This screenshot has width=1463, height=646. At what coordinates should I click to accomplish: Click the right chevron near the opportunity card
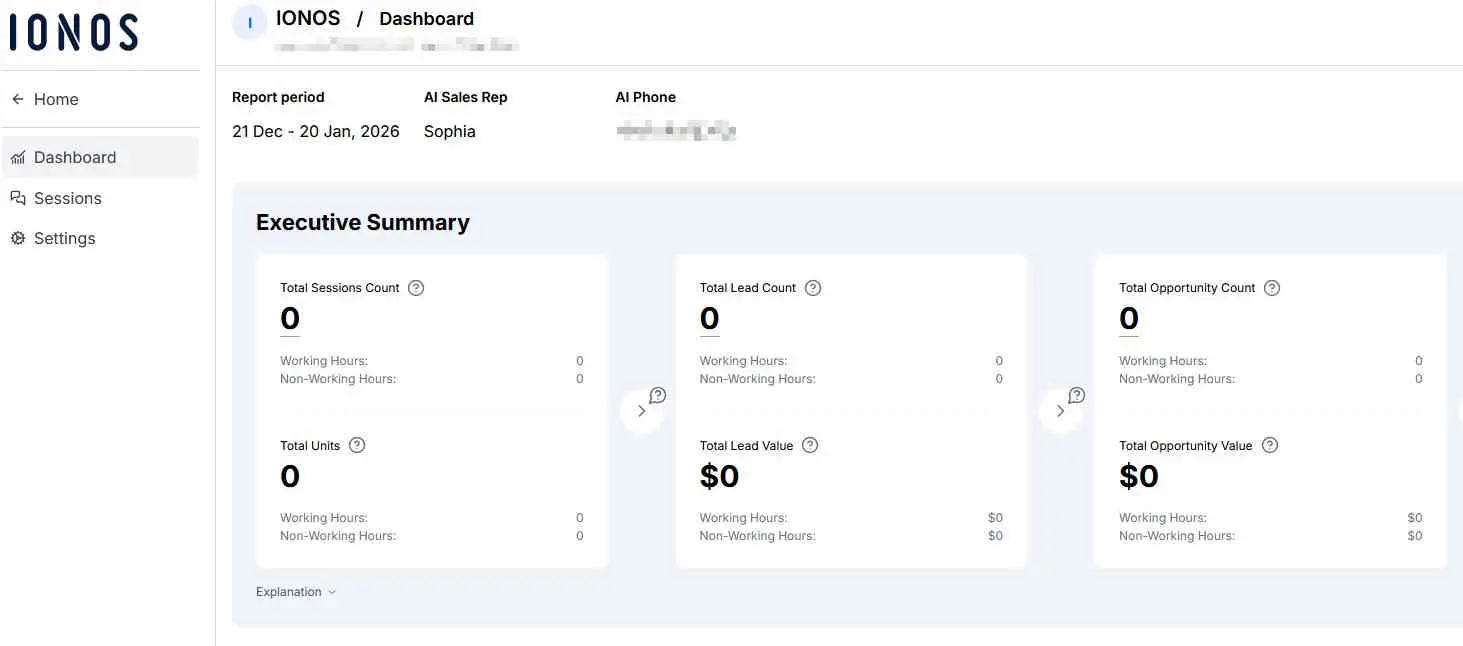[x=1061, y=410]
